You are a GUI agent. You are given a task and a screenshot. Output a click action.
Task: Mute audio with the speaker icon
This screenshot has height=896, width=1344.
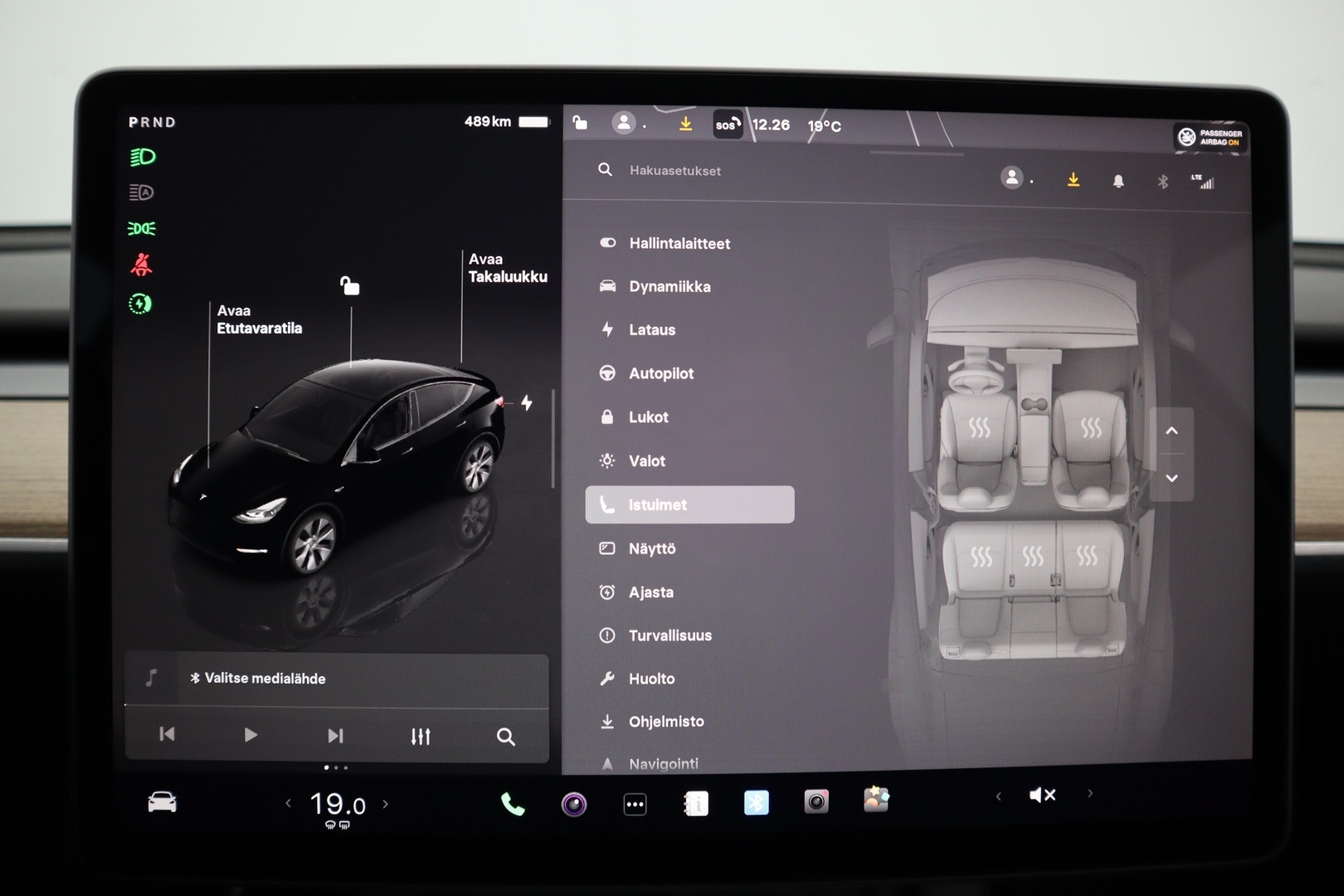pos(1042,794)
